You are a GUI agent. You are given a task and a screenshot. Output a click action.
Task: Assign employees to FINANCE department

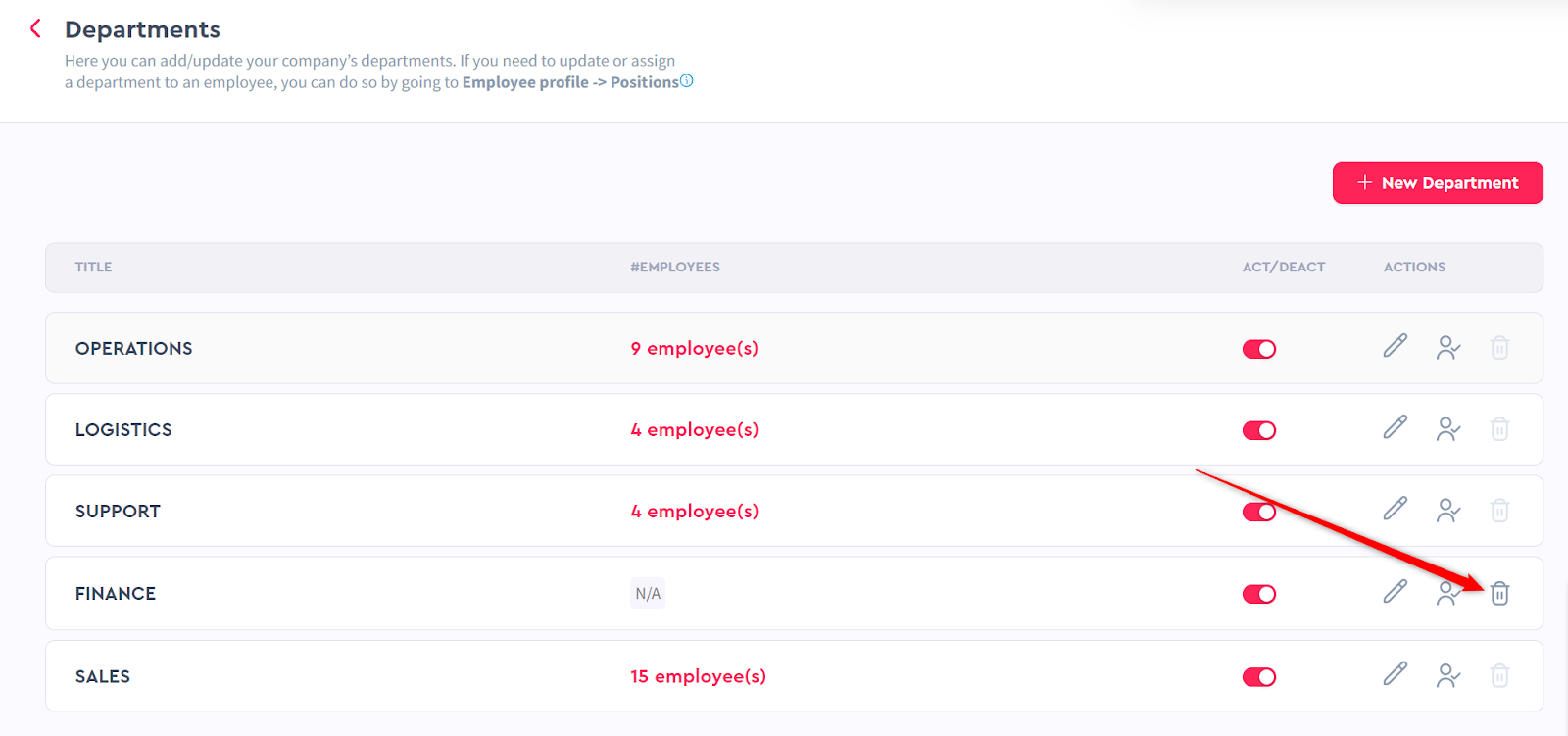tap(1448, 594)
